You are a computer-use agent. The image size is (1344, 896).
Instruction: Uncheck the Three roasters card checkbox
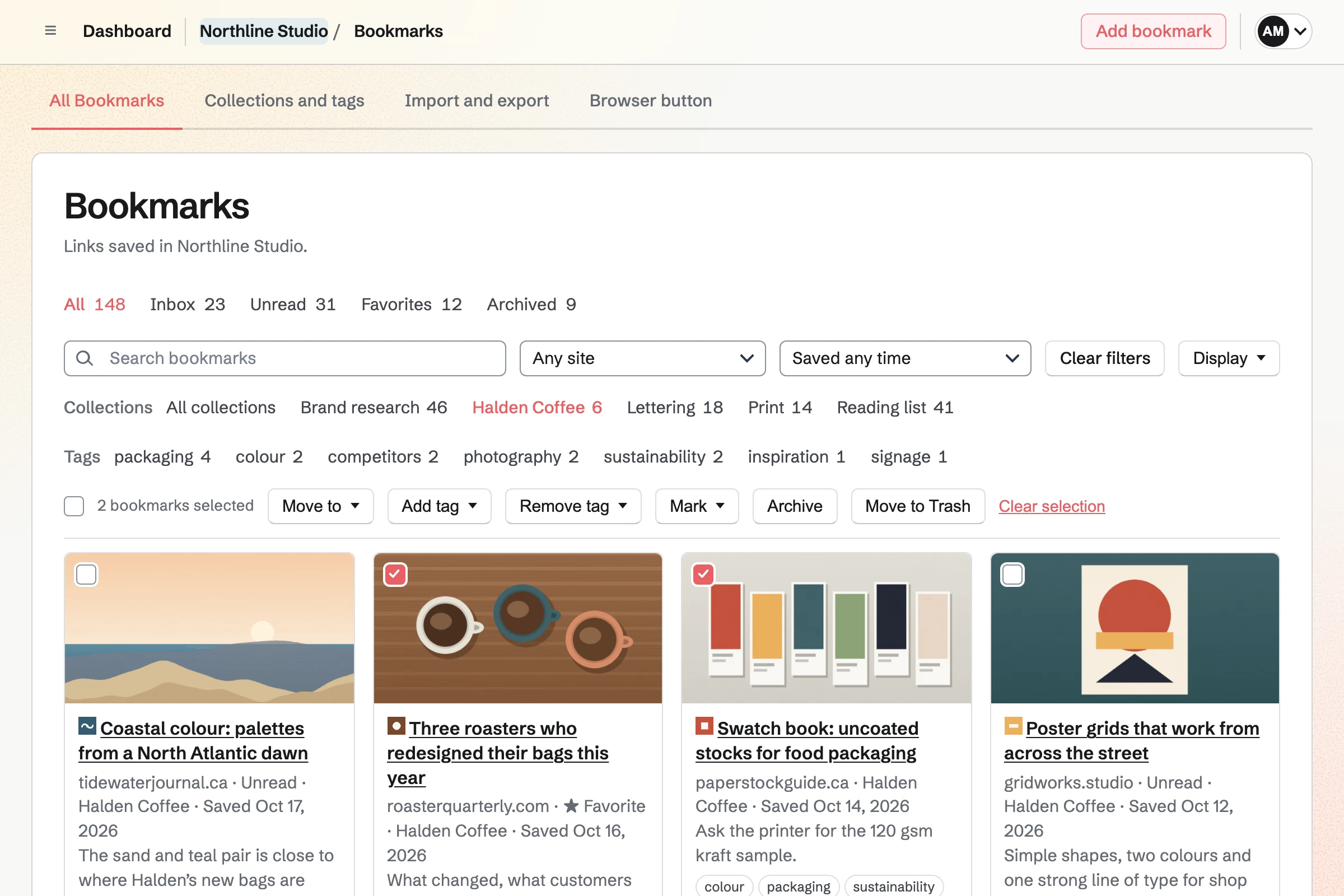point(395,575)
